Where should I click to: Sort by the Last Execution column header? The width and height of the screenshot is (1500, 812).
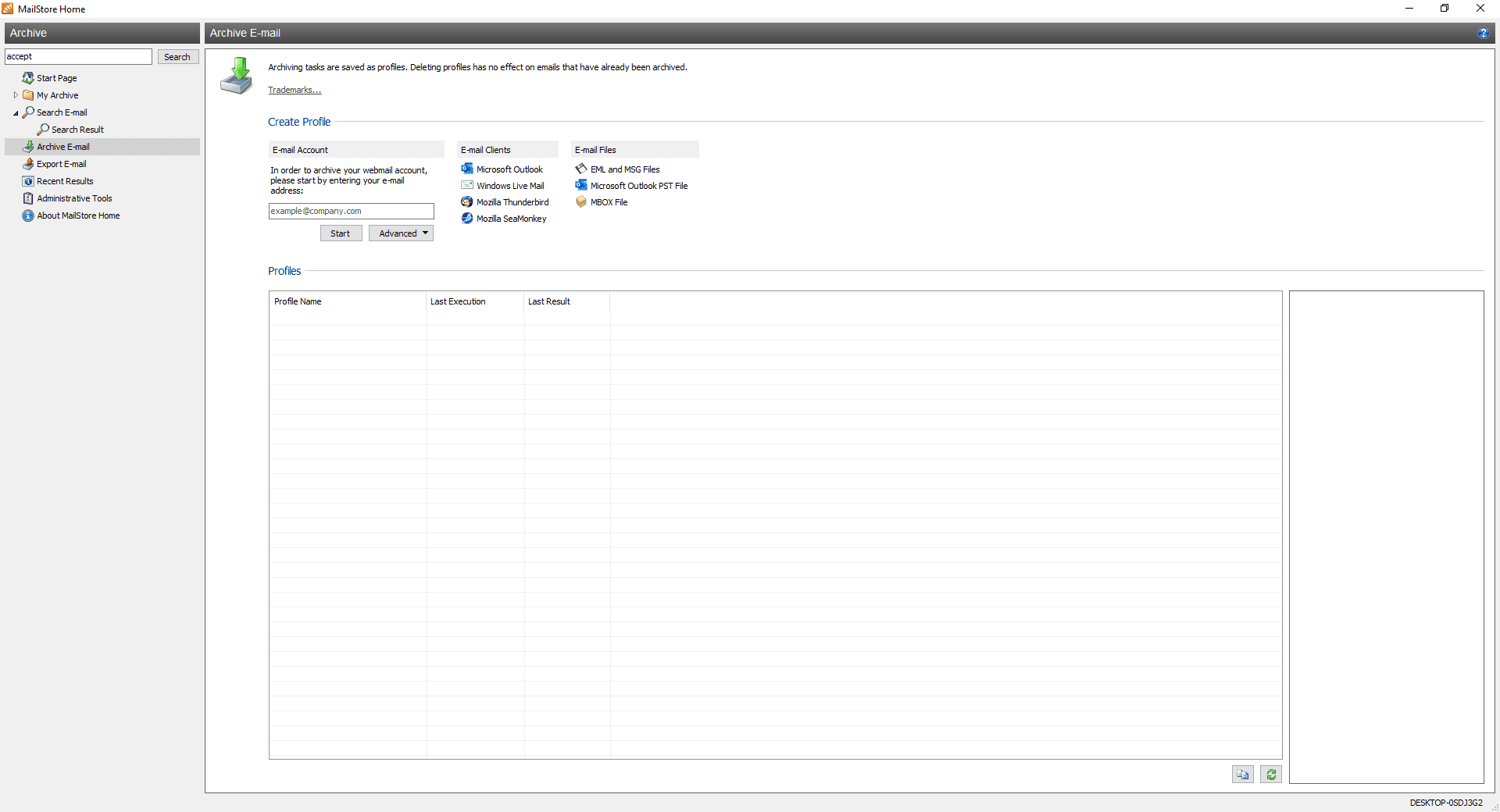458,301
